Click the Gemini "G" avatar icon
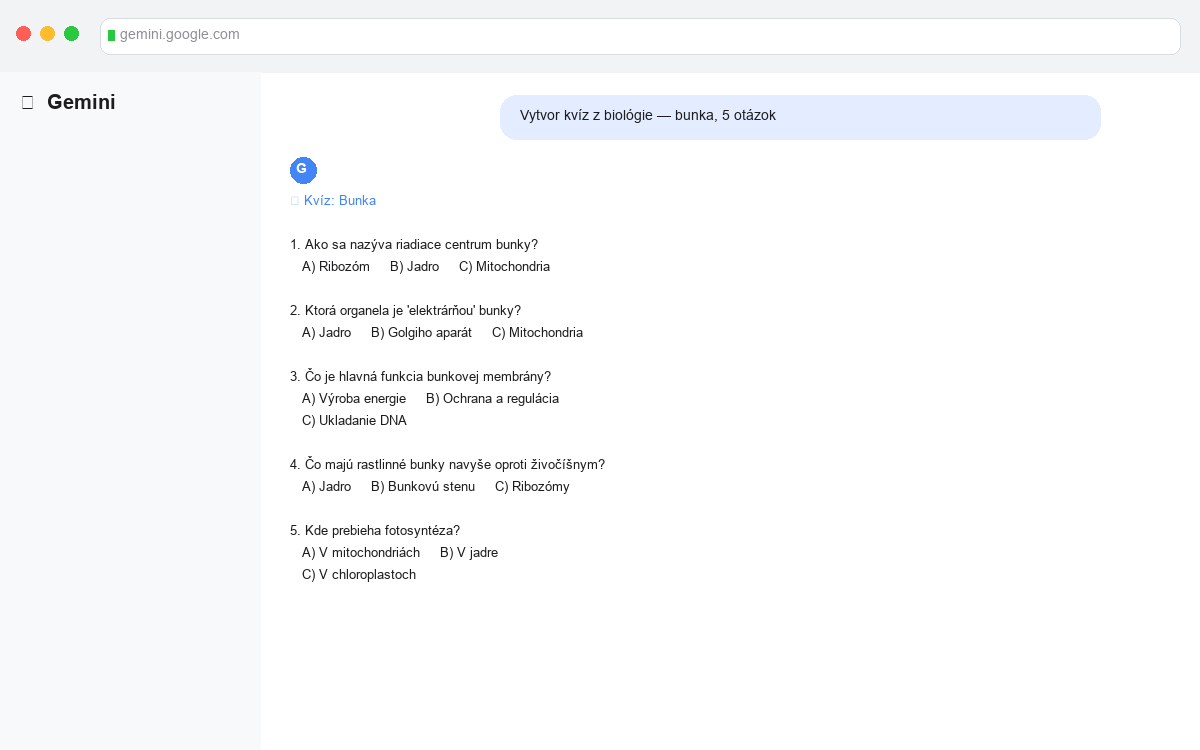Viewport: 1200px width, 750px height. [x=303, y=170]
